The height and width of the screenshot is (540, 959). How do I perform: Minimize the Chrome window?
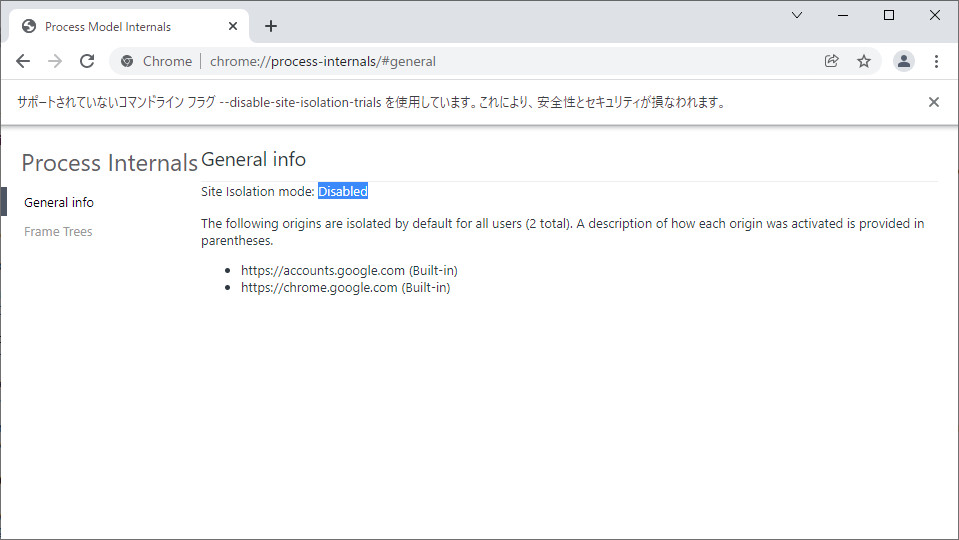843,15
